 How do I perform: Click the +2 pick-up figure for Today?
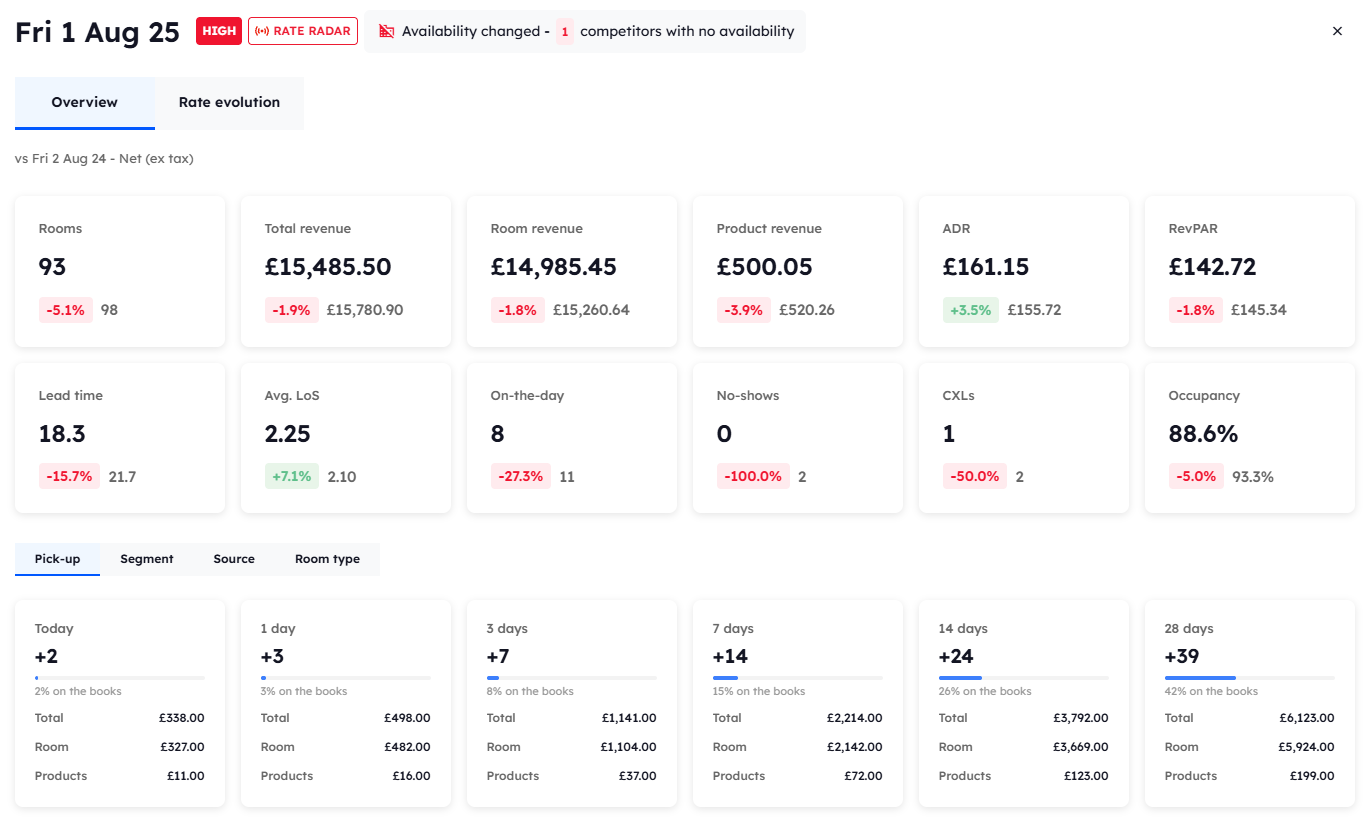47,657
